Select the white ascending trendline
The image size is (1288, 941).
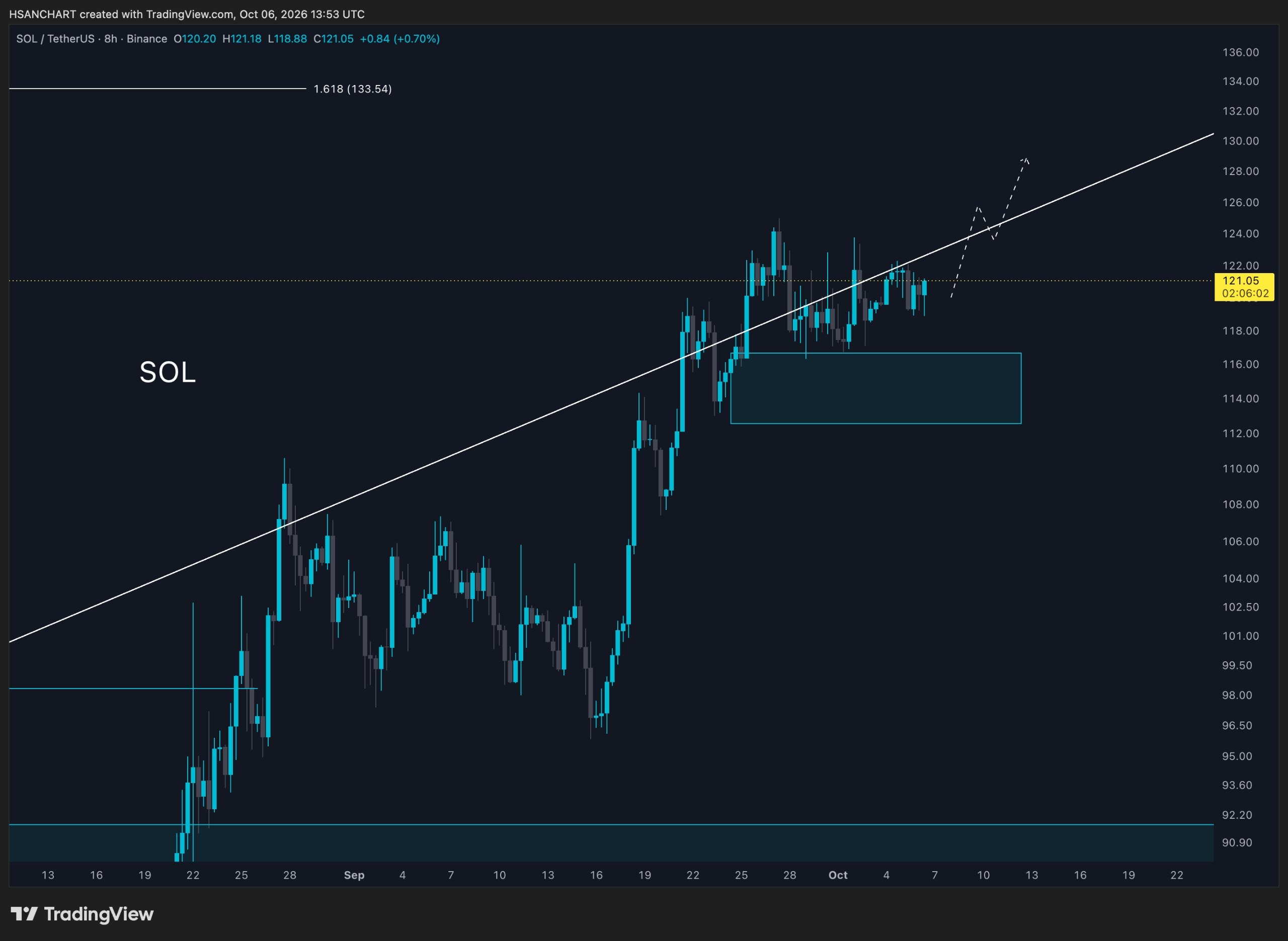pyautogui.click(x=611, y=388)
